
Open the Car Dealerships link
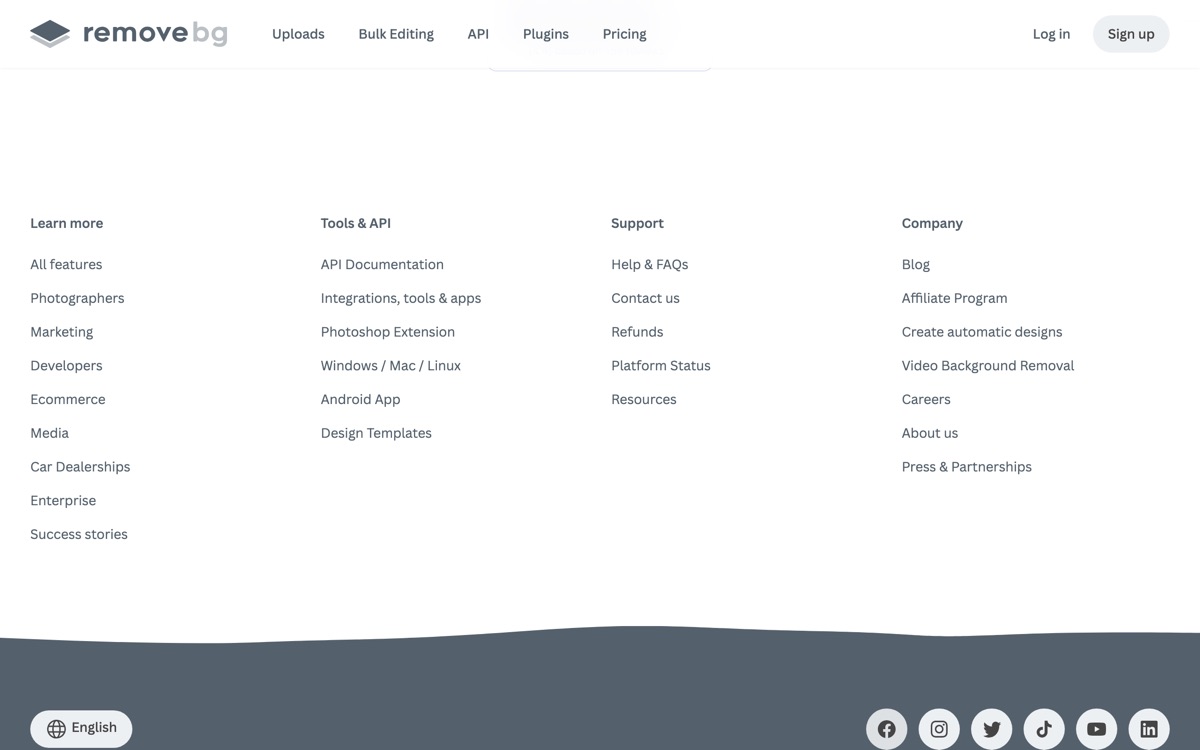tap(80, 467)
